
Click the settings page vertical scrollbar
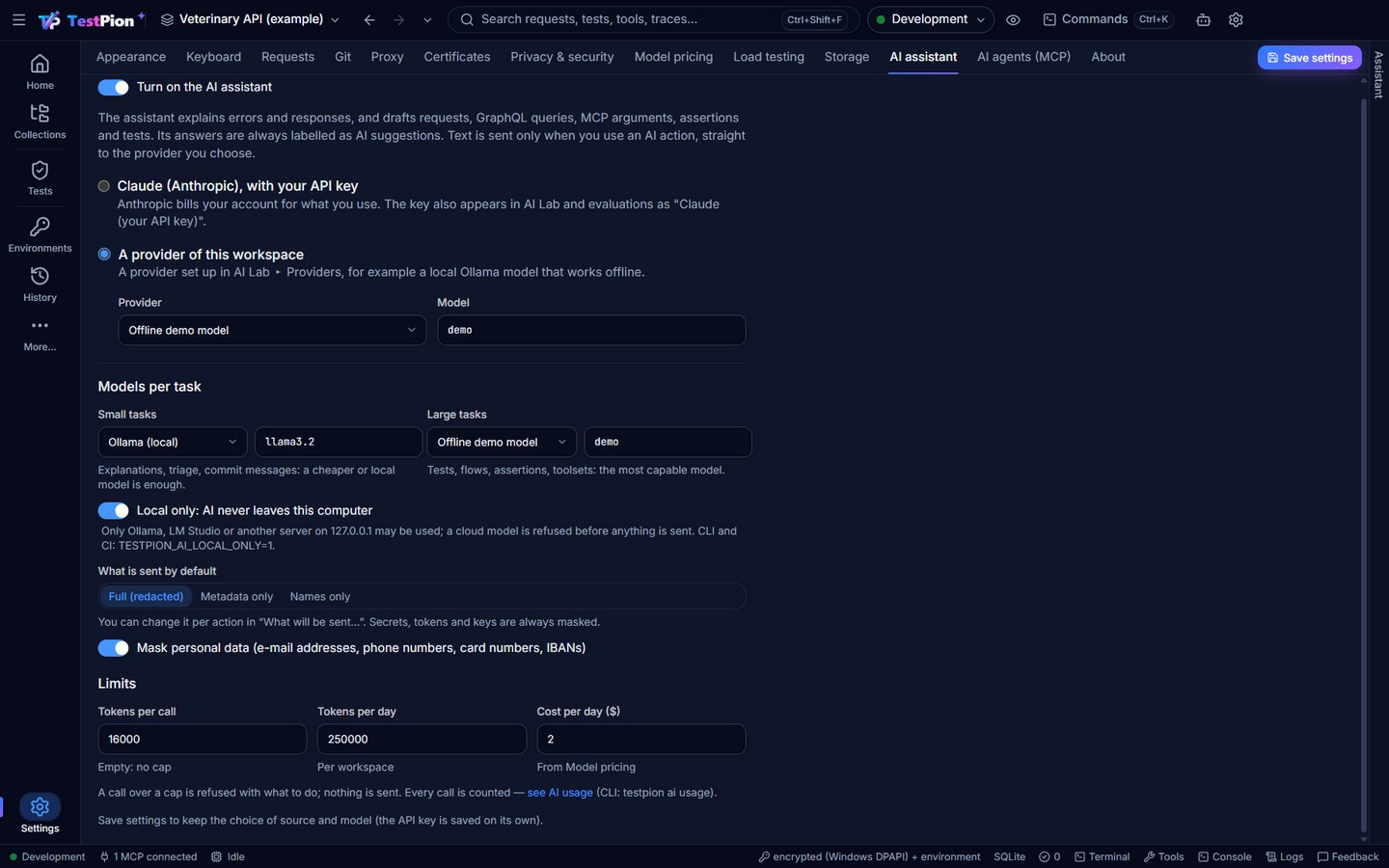point(1363,463)
